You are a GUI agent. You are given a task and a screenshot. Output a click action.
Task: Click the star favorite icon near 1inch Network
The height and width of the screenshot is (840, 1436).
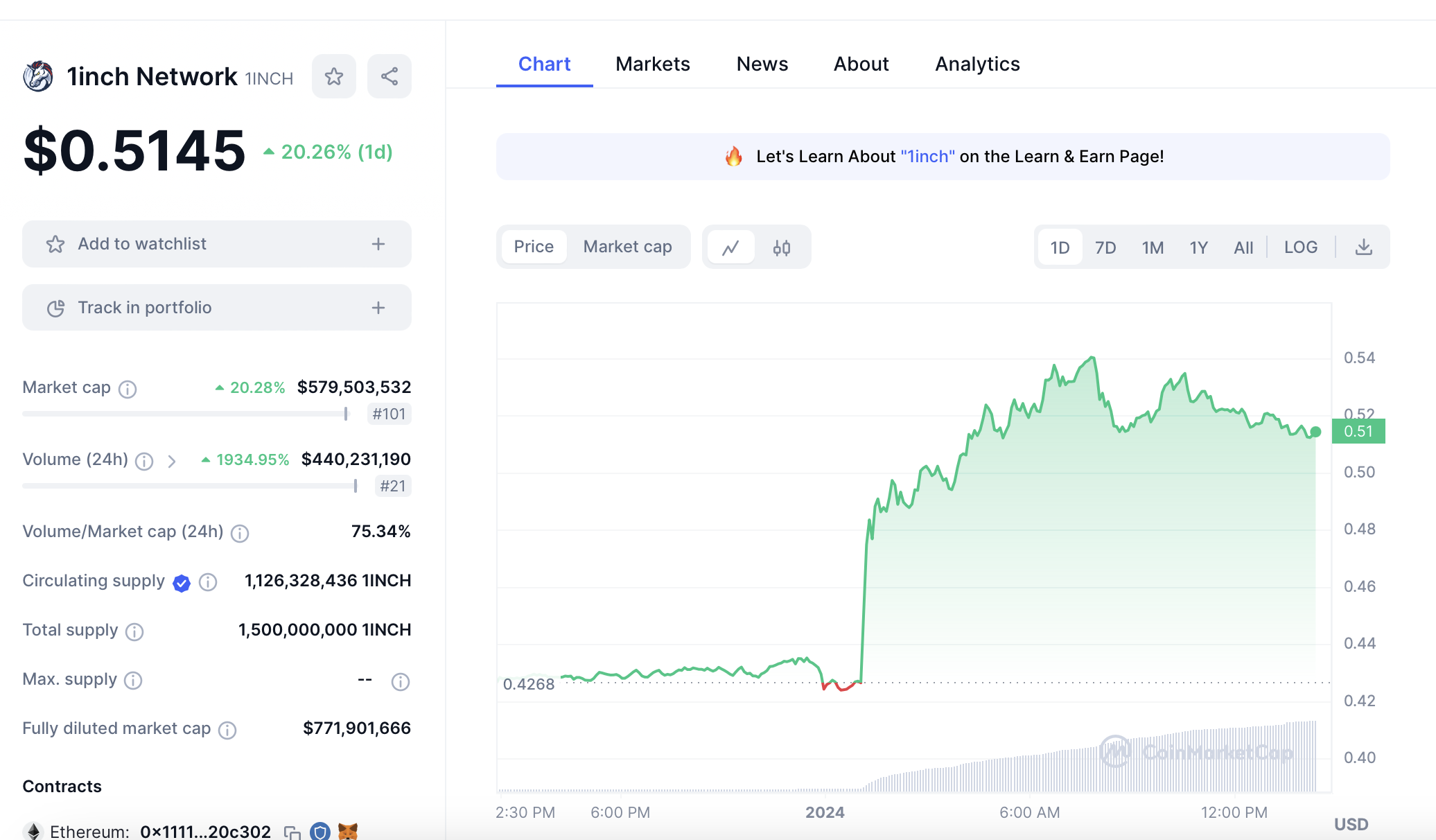(x=334, y=76)
